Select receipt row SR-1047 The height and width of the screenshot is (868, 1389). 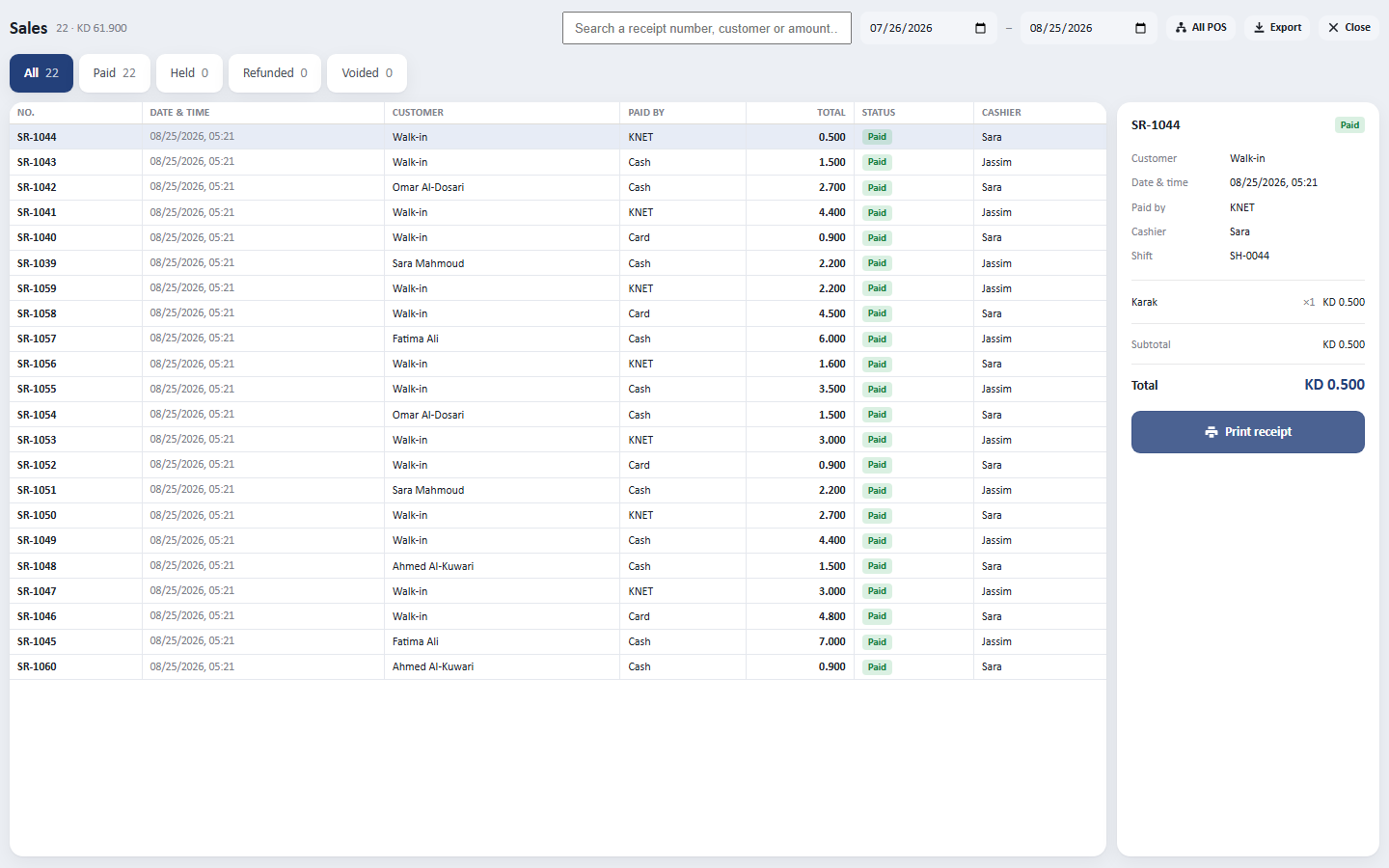click(x=558, y=591)
